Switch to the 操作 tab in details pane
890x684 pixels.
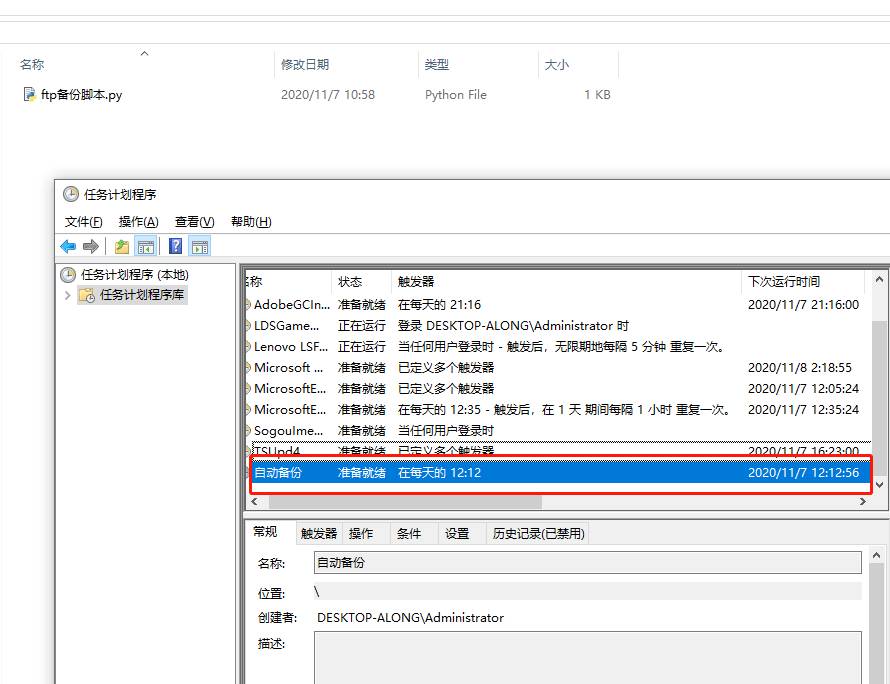tap(361, 534)
